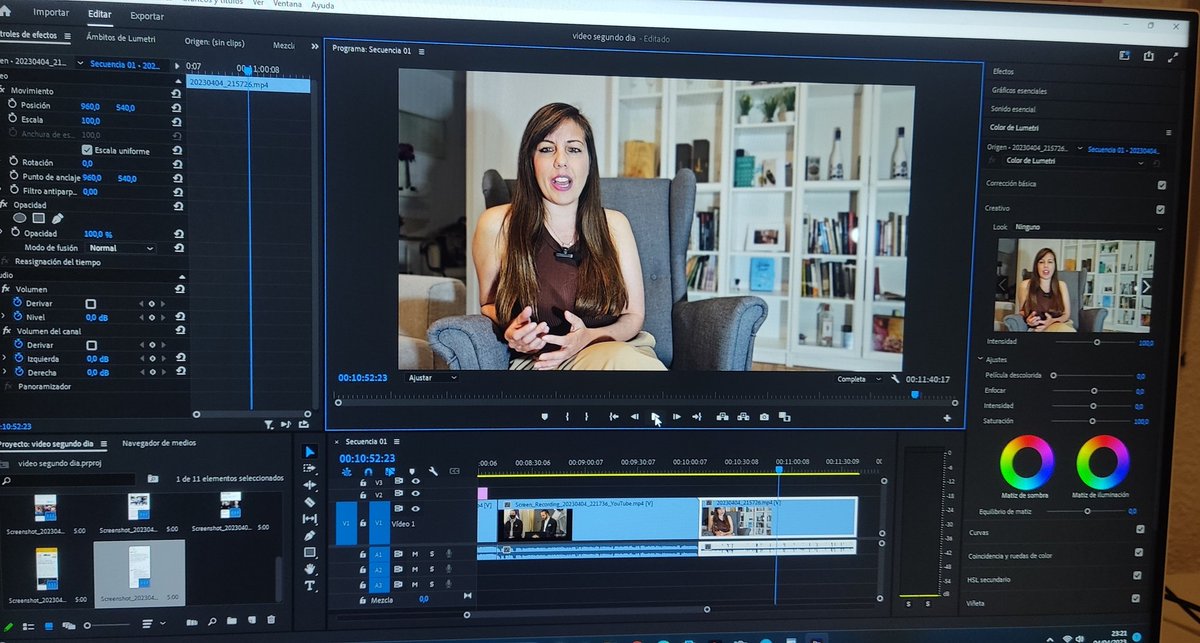This screenshot has height=643, width=1200.
Task: Open Look Ninguno dropdown
Action: point(1088,227)
